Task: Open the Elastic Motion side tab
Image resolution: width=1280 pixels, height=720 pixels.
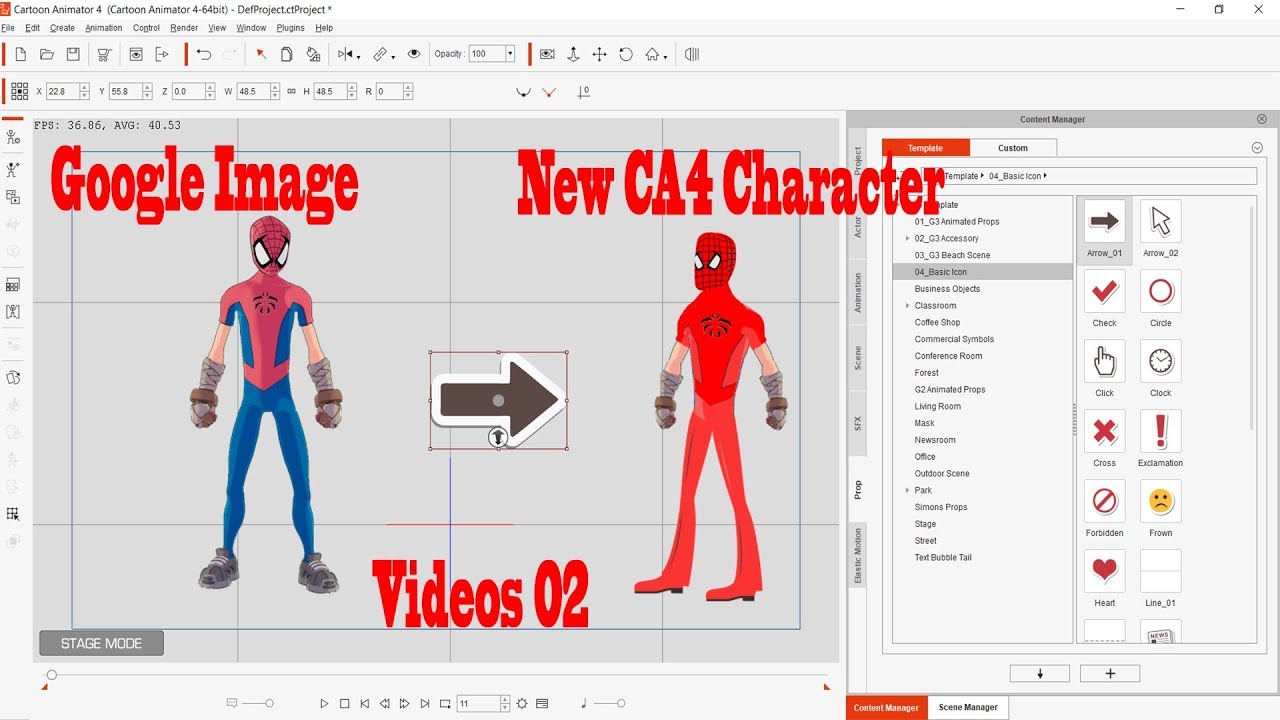Action: (857, 556)
